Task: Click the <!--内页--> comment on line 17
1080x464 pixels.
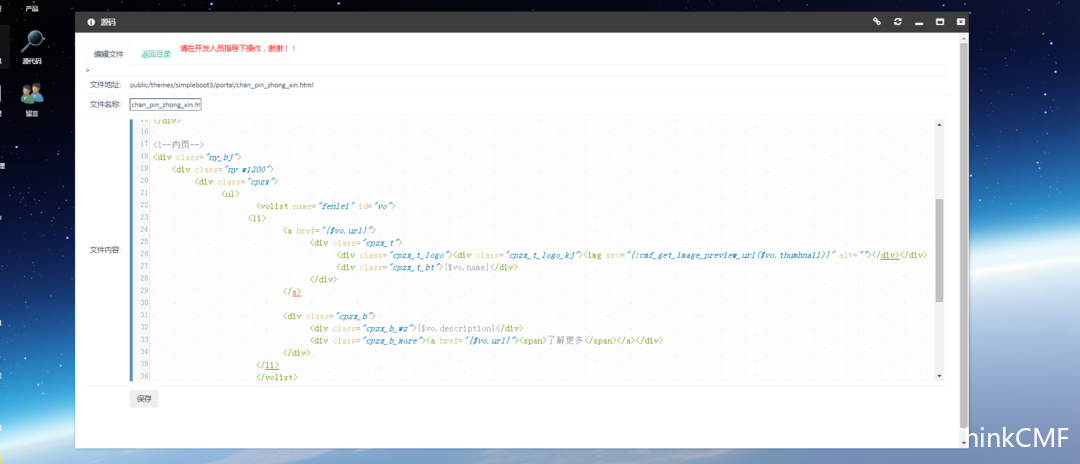Action: point(178,145)
